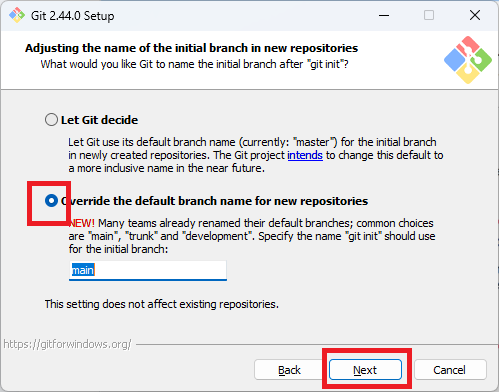Click the Git logo in the header
The height and width of the screenshot is (392, 499).
468,60
